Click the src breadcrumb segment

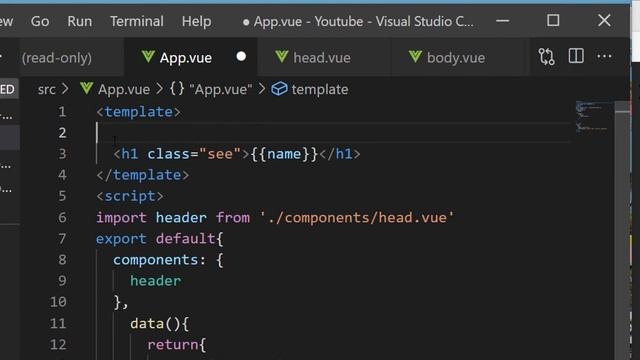point(47,89)
